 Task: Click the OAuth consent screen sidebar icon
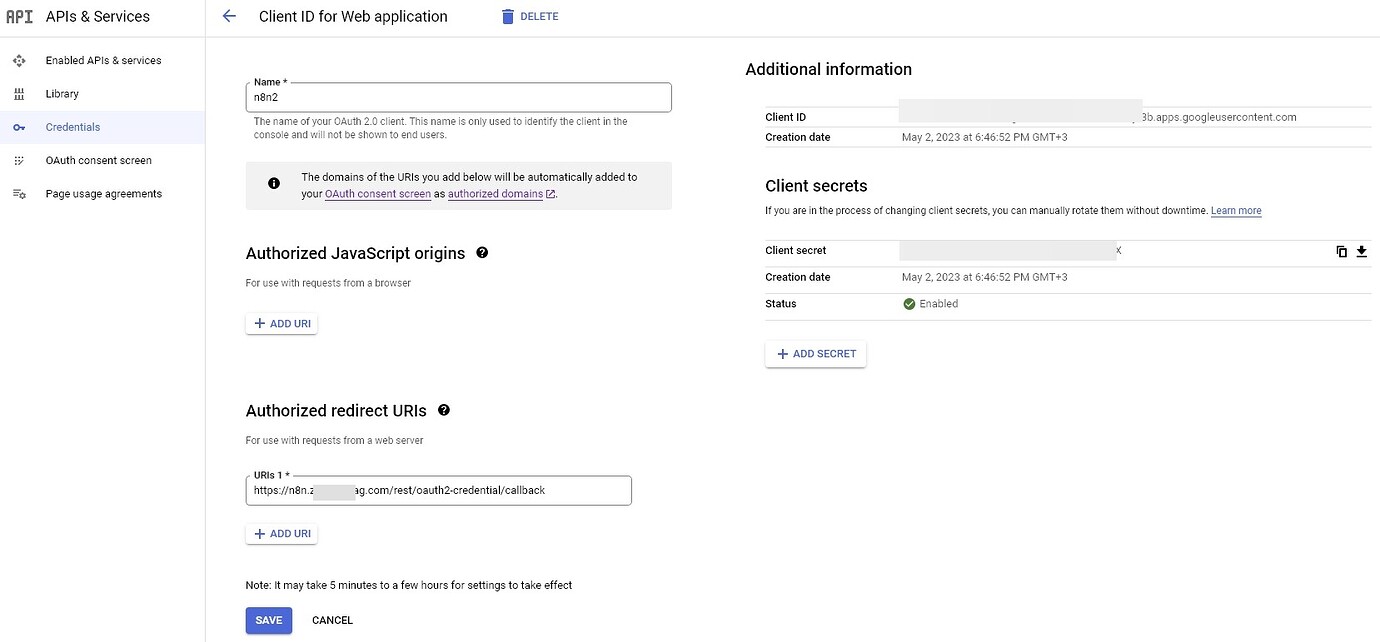tap(18, 160)
